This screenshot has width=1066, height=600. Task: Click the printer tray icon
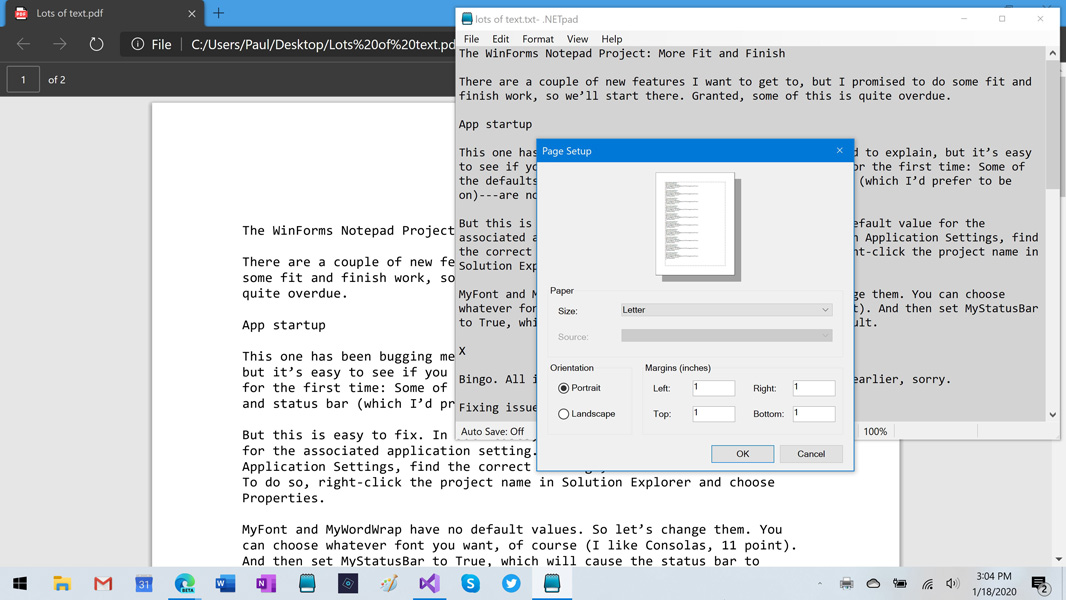tap(846, 584)
